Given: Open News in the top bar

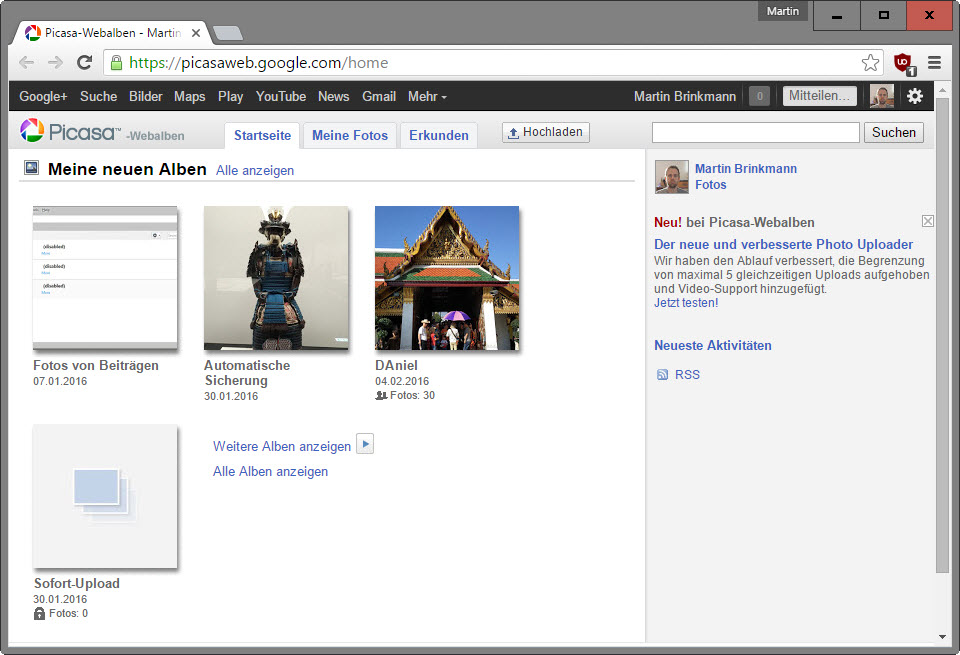Looking at the screenshot, I should 334,96.
